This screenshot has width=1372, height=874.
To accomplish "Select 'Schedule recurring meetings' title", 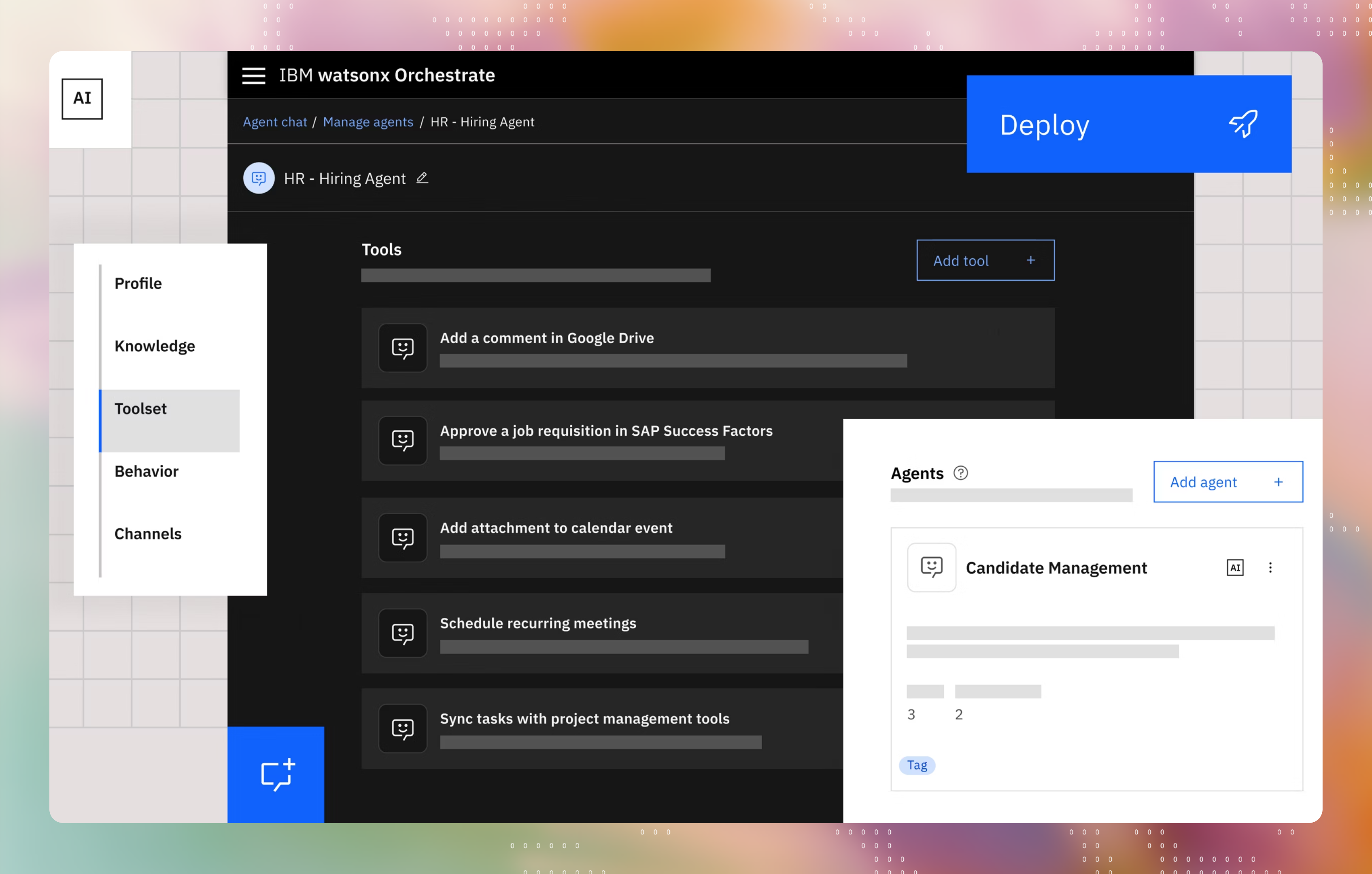I will point(538,623).
